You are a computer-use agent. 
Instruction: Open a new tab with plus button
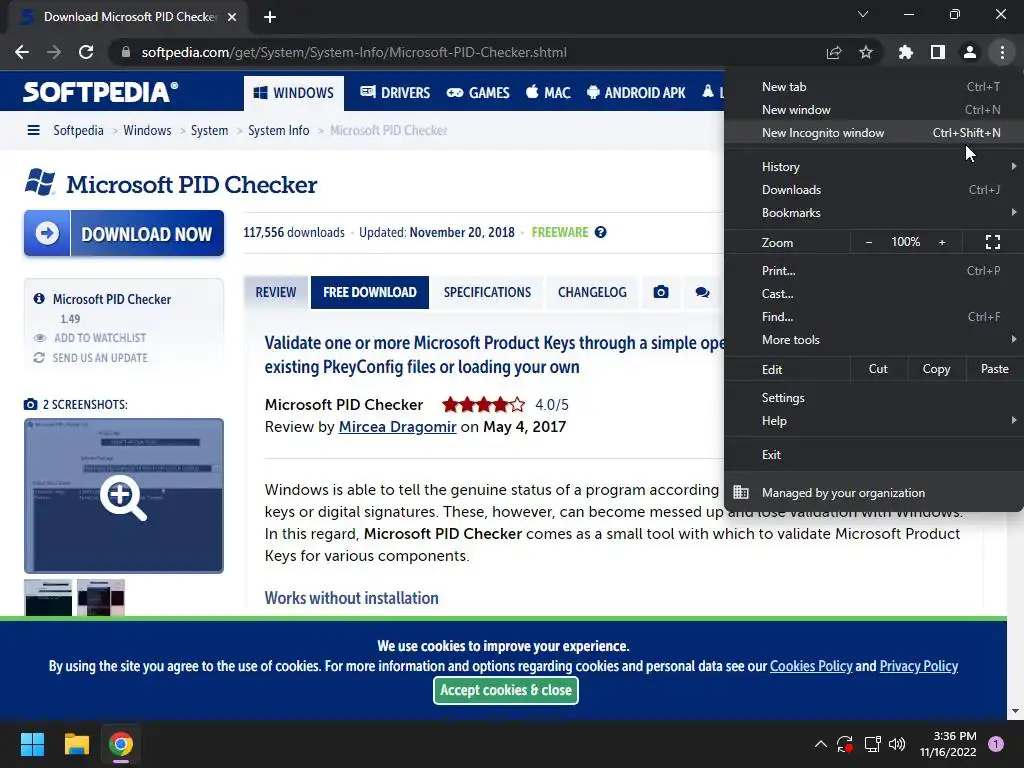(270, 17)
